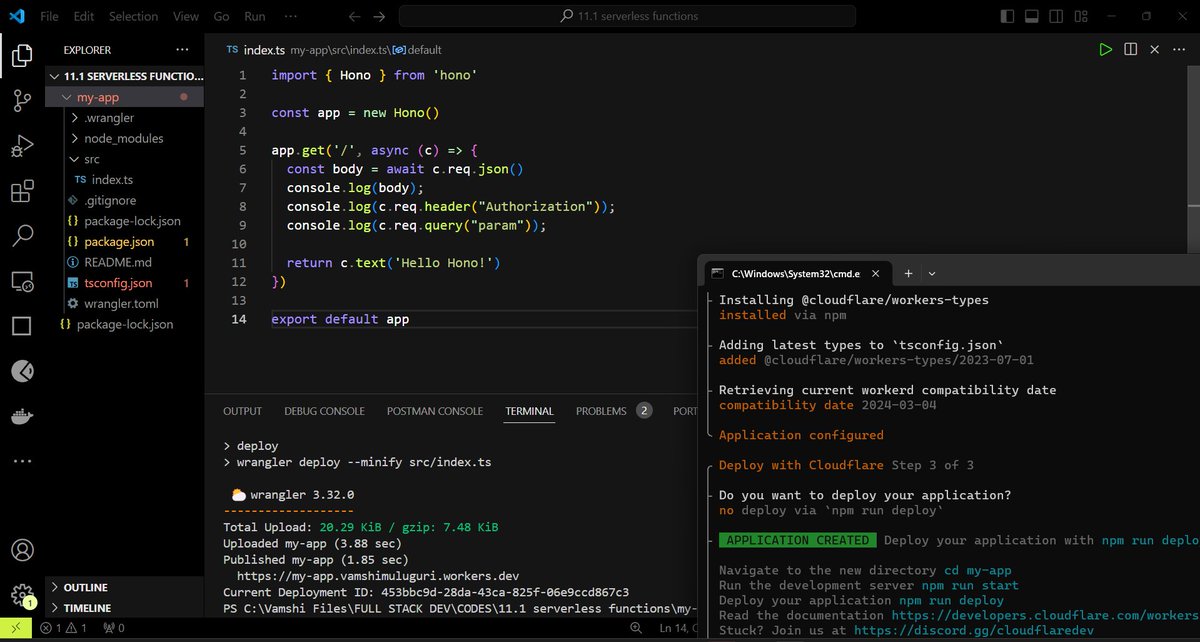Collapse the my-app folder
Viewport: 1200px width, 642px height.
[125, 97]
